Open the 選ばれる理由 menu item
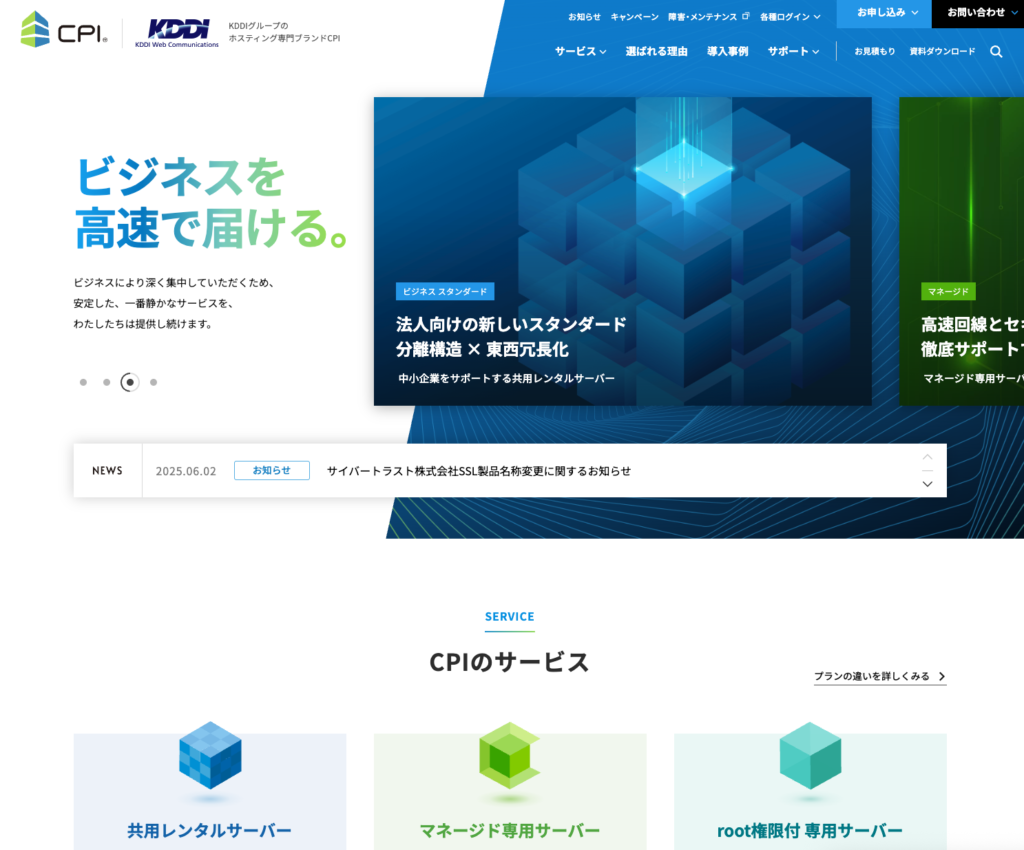Screen dimensions: 1024x850 coord(656,52)
